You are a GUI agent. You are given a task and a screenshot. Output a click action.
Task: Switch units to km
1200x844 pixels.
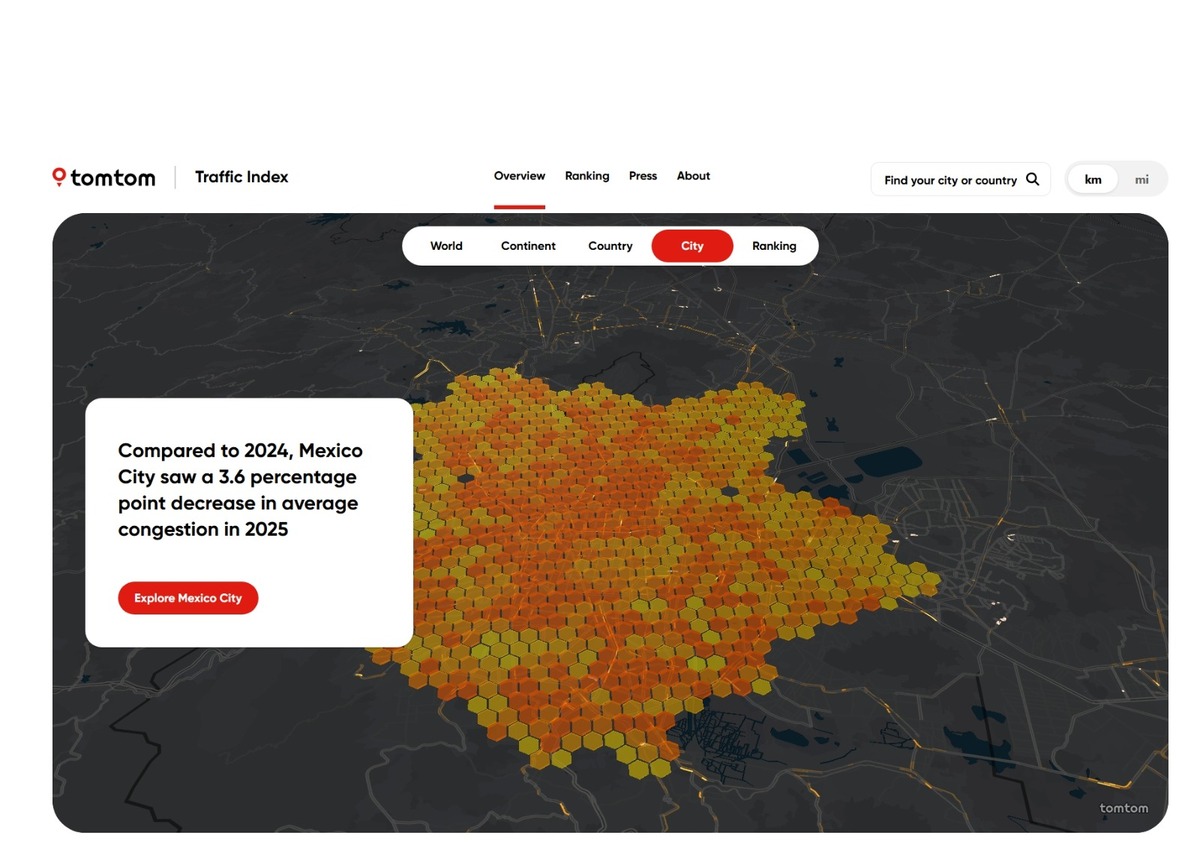[1093, 180]
